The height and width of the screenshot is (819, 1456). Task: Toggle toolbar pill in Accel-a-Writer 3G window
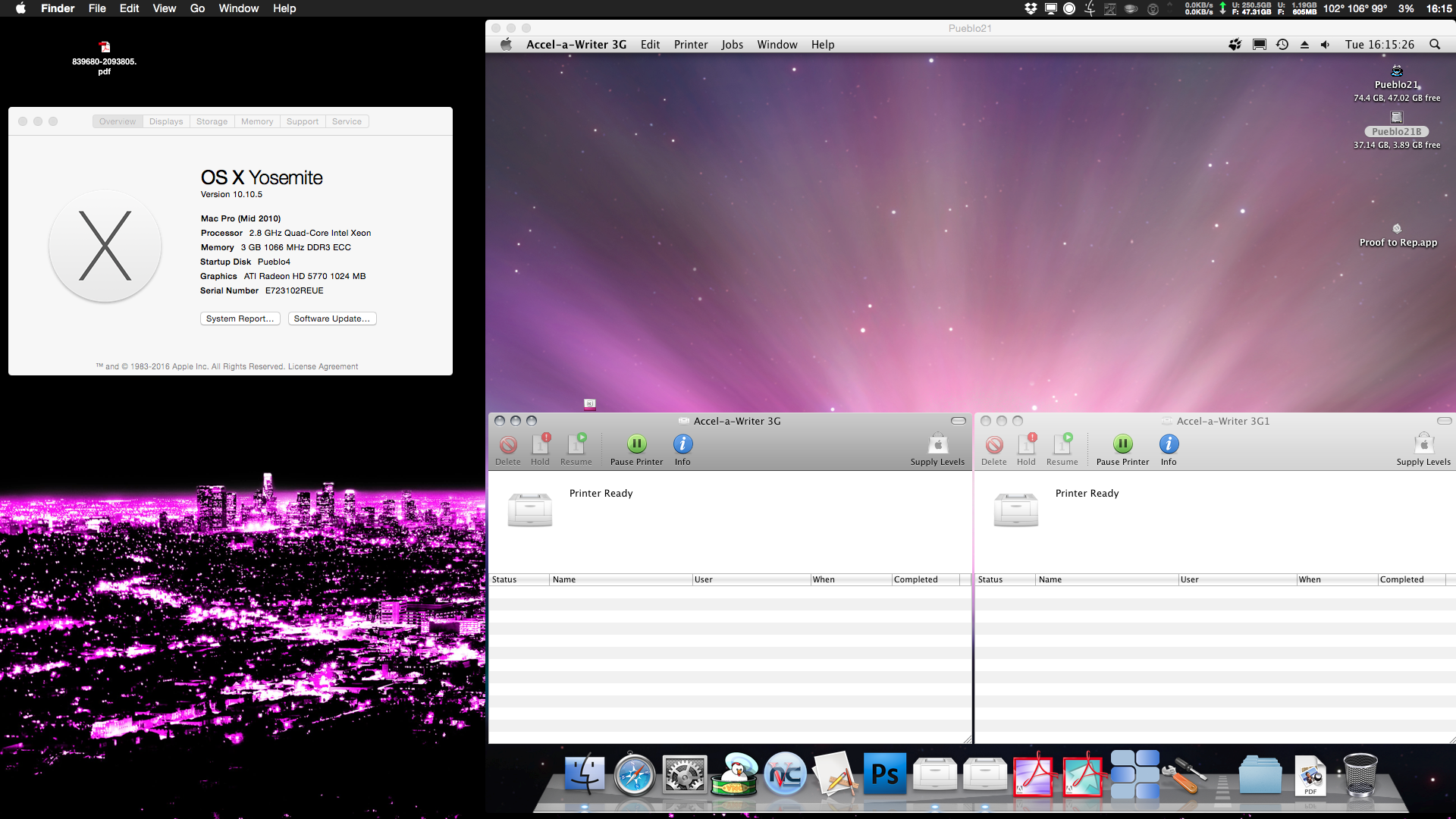[959, 421]
